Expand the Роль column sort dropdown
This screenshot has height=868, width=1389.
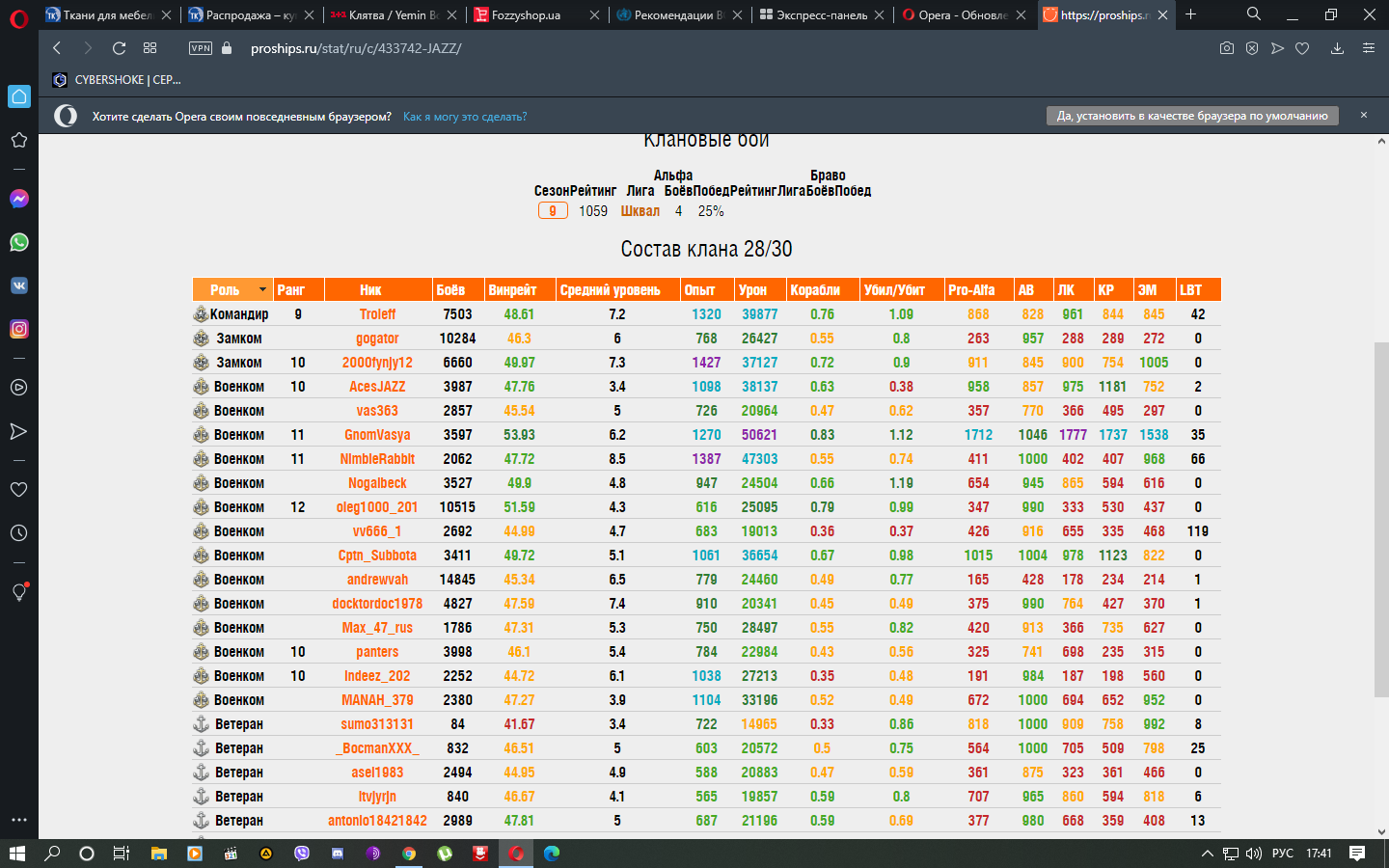coord(262,289)
